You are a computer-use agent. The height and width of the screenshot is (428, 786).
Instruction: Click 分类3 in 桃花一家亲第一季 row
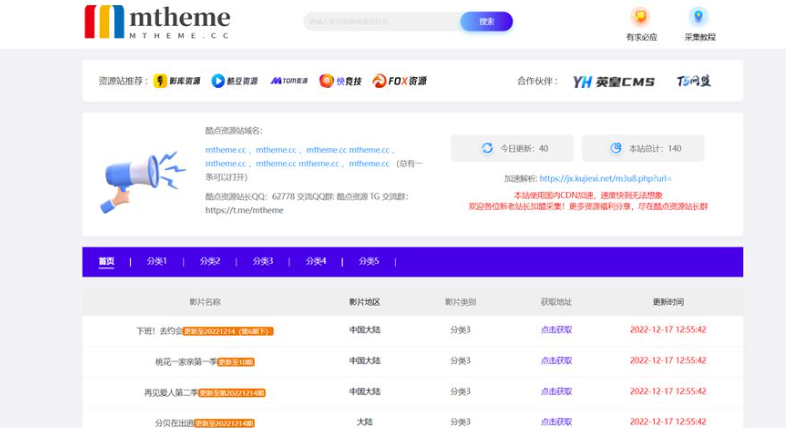tap(460, 360)
